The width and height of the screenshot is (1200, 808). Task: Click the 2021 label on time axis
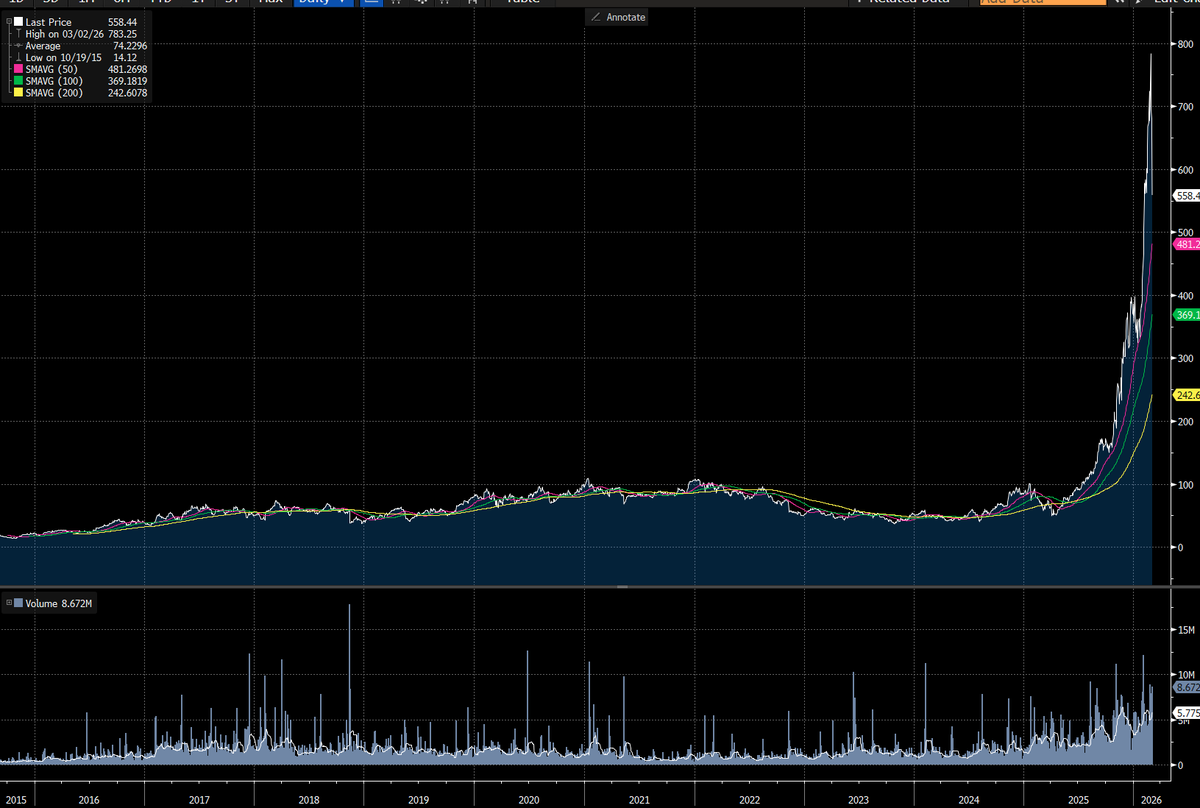639,799
